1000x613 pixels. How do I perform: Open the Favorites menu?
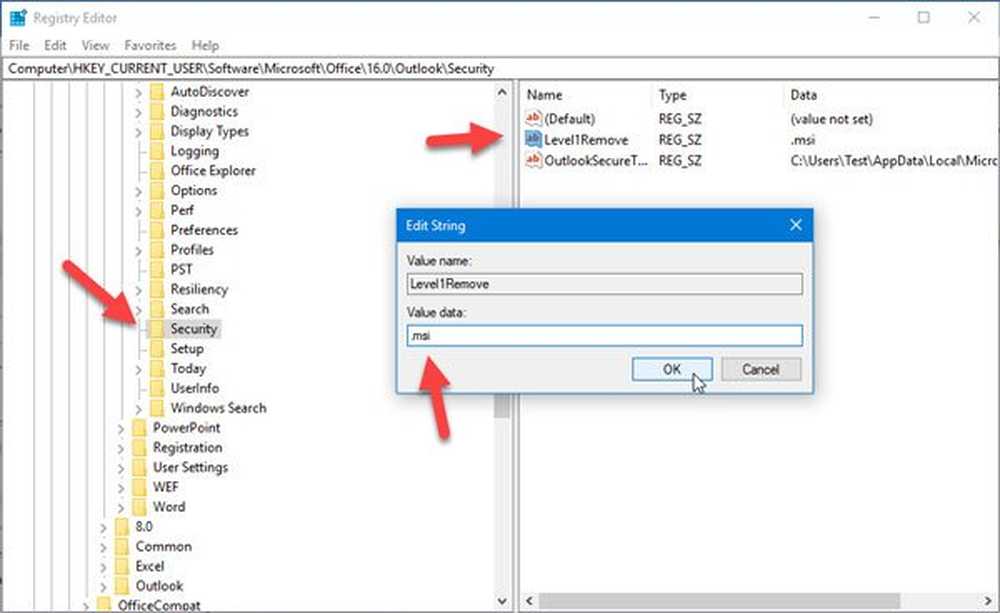150,45
